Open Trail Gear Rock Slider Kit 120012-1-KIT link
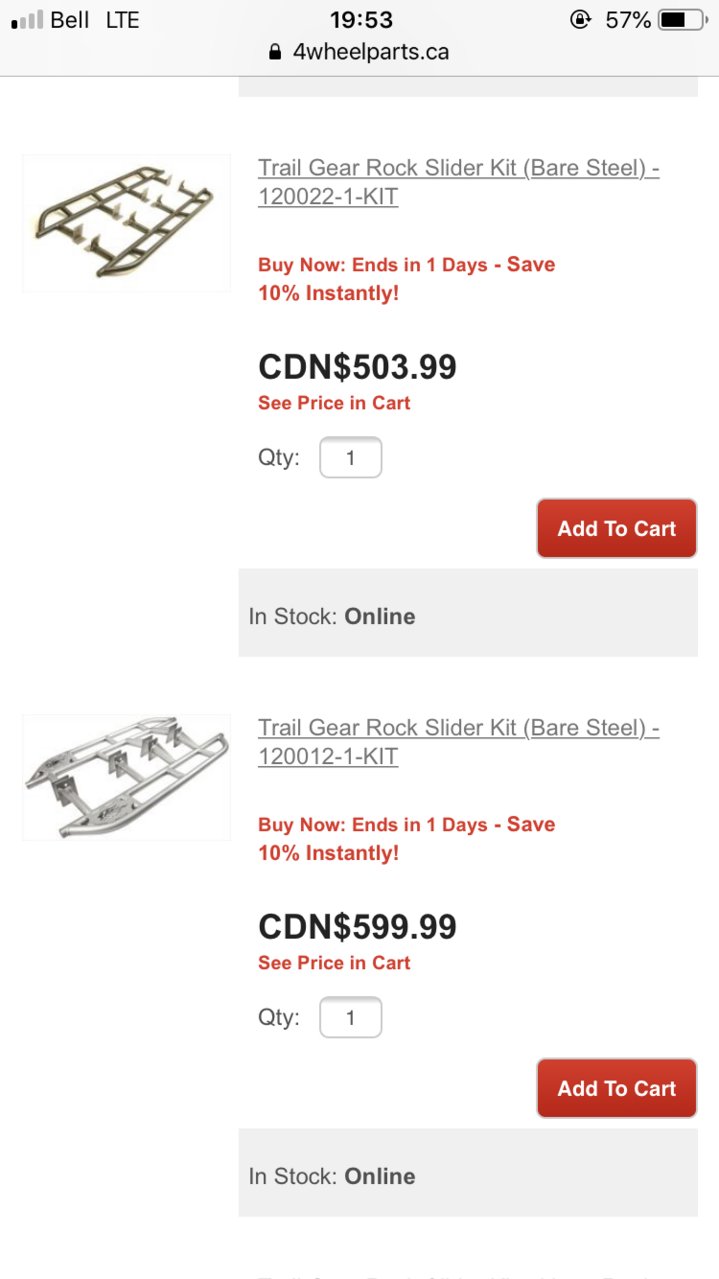The width and height of the screenshot is (719, 1279). pyautogui.click(x=459, y=742)
